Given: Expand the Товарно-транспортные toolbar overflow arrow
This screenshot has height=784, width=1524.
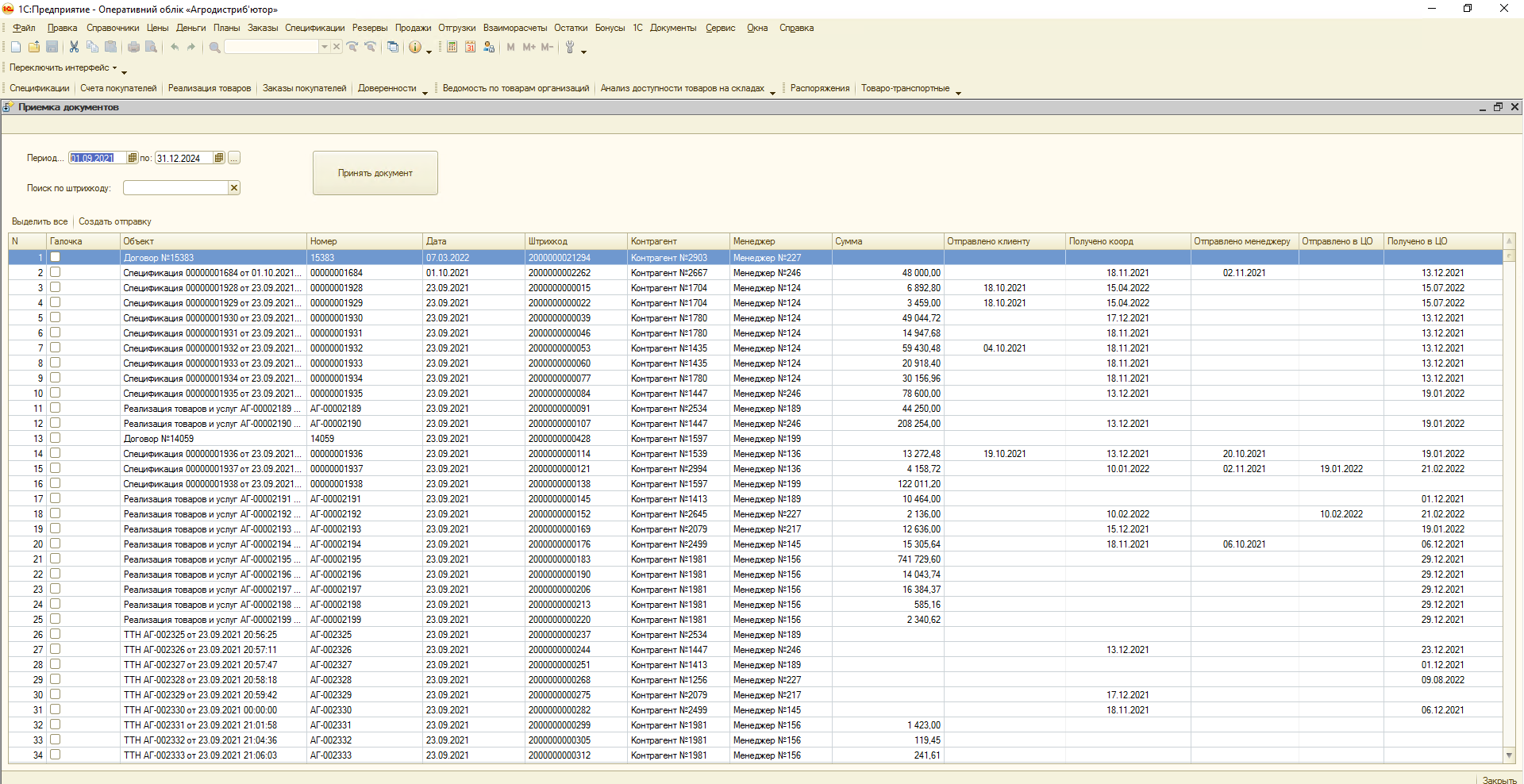Looking at the screenshot, I should point(958,93).
